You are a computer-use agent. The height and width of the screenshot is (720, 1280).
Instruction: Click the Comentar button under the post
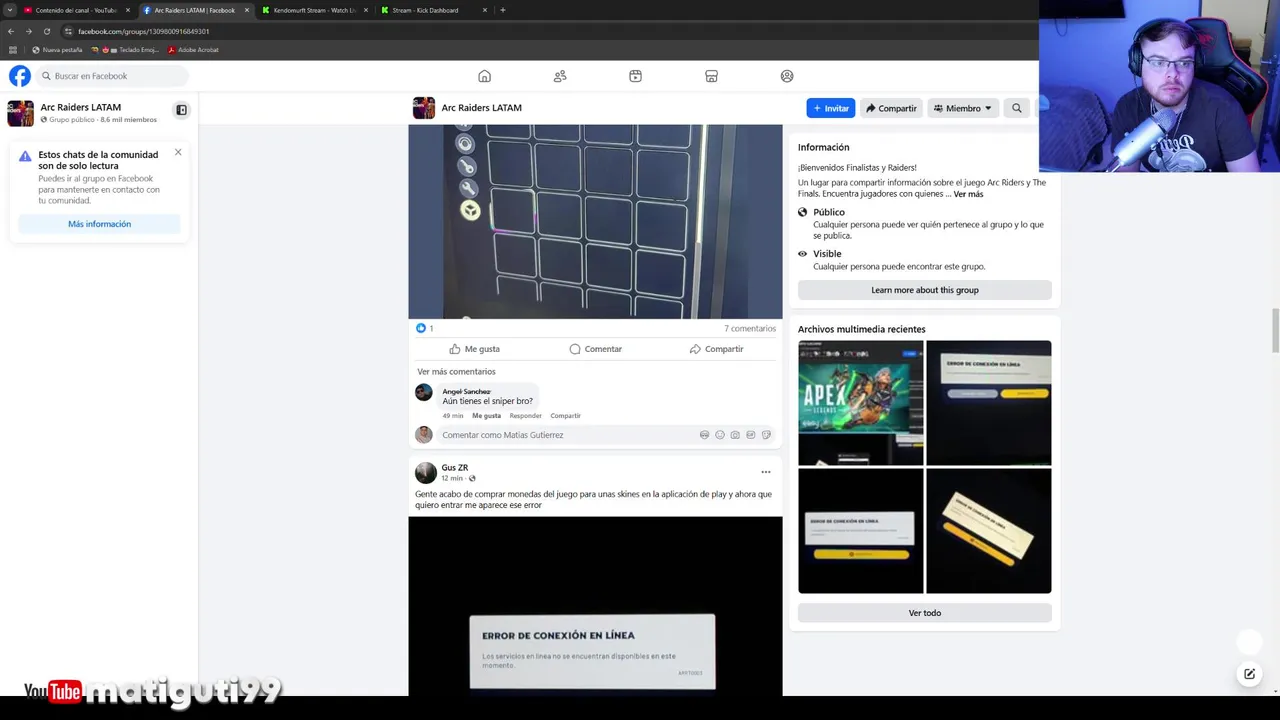click(x=595, y=349)
